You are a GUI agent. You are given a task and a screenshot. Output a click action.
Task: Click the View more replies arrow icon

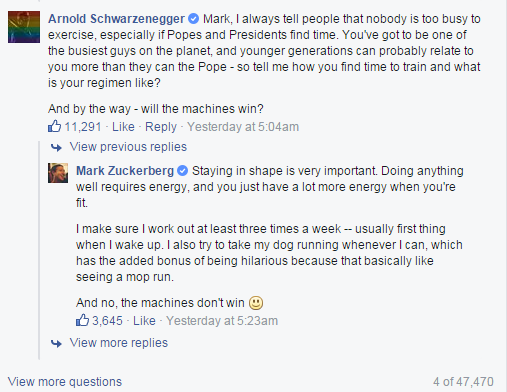tap(56, 343)
